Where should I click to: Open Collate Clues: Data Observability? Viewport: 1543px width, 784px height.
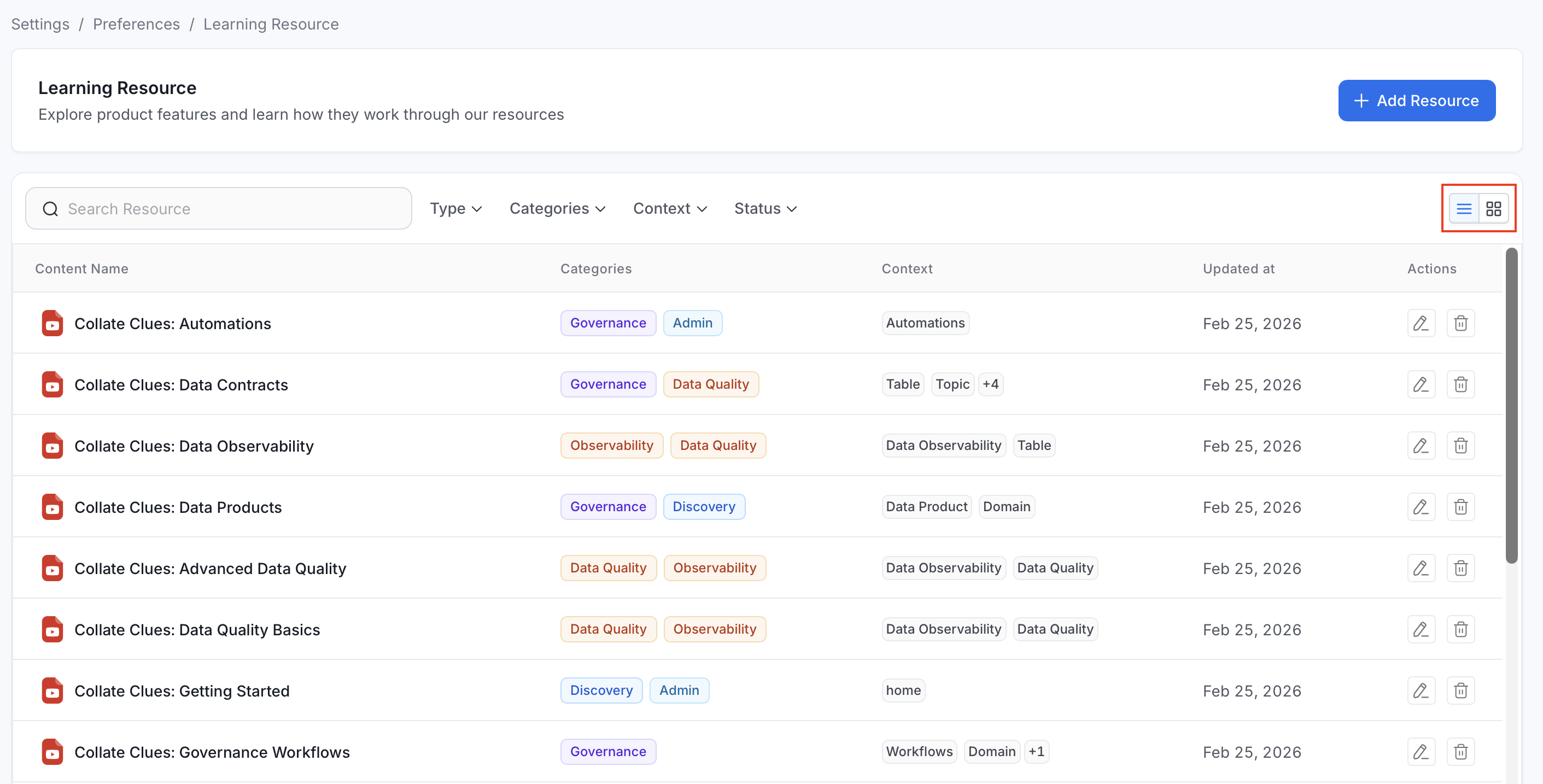(194, 446)
